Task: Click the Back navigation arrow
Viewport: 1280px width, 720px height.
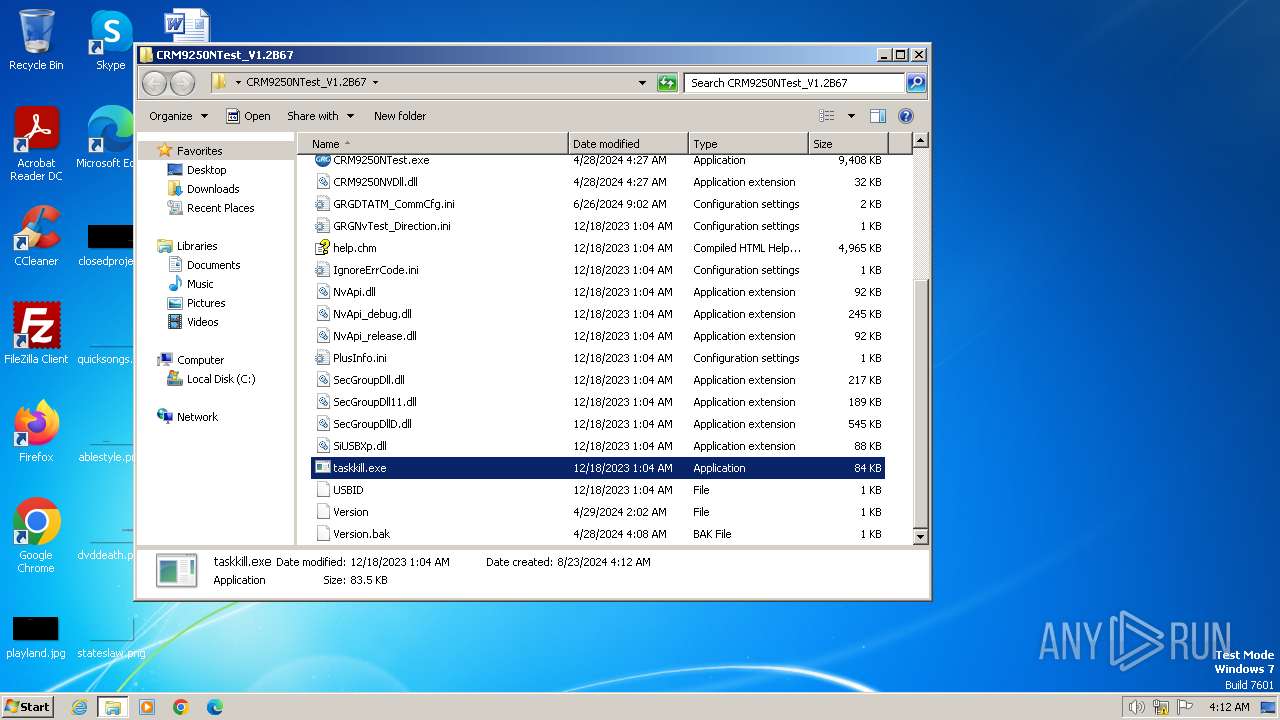Action: [154, 83]
